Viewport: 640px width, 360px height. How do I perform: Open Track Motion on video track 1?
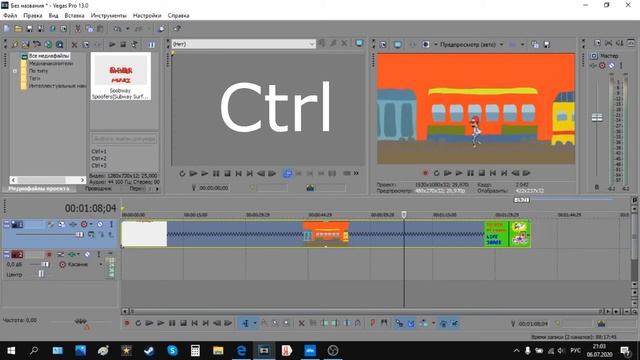click(x=62, y=224)
